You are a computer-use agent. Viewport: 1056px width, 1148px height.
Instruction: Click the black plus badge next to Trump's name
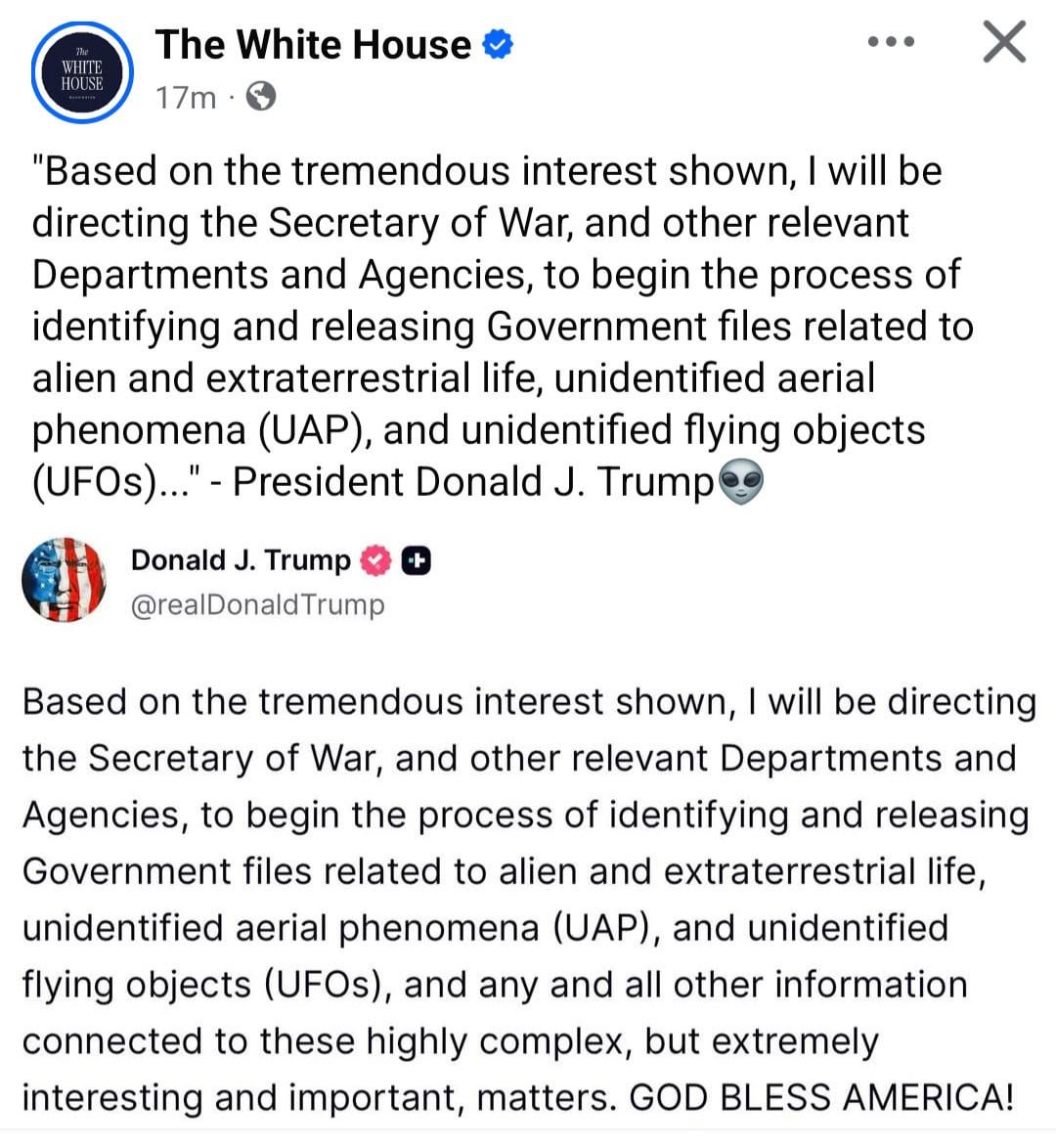click(x=417, y=560)
